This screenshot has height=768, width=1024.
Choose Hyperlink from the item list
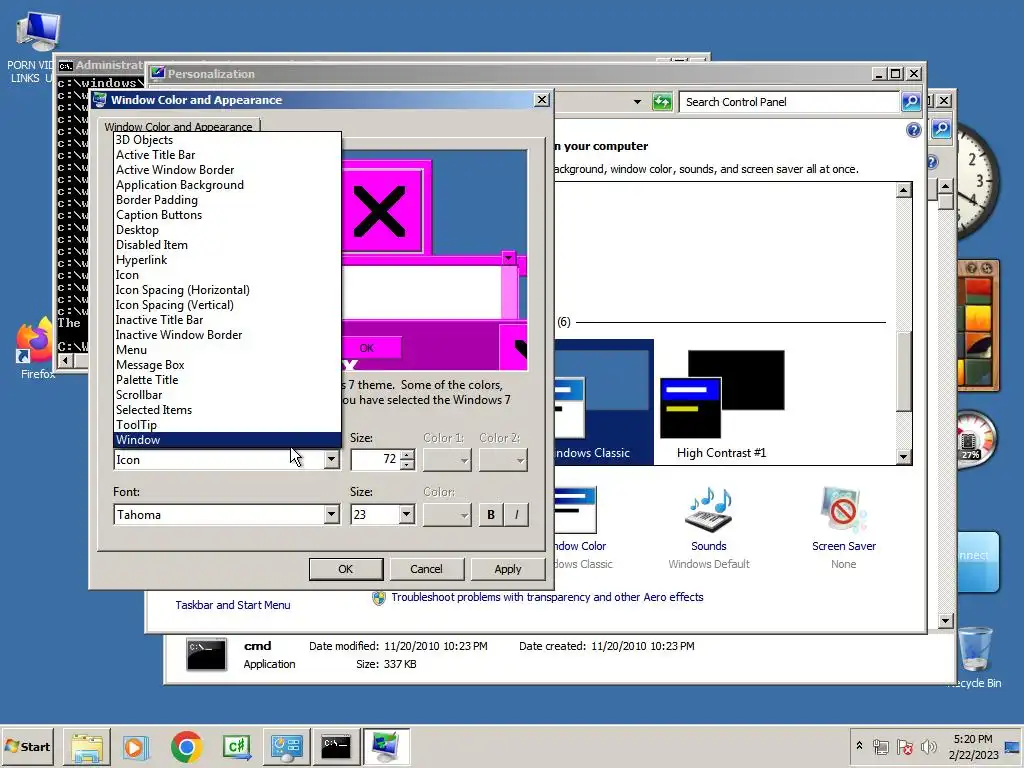(227, 260)
